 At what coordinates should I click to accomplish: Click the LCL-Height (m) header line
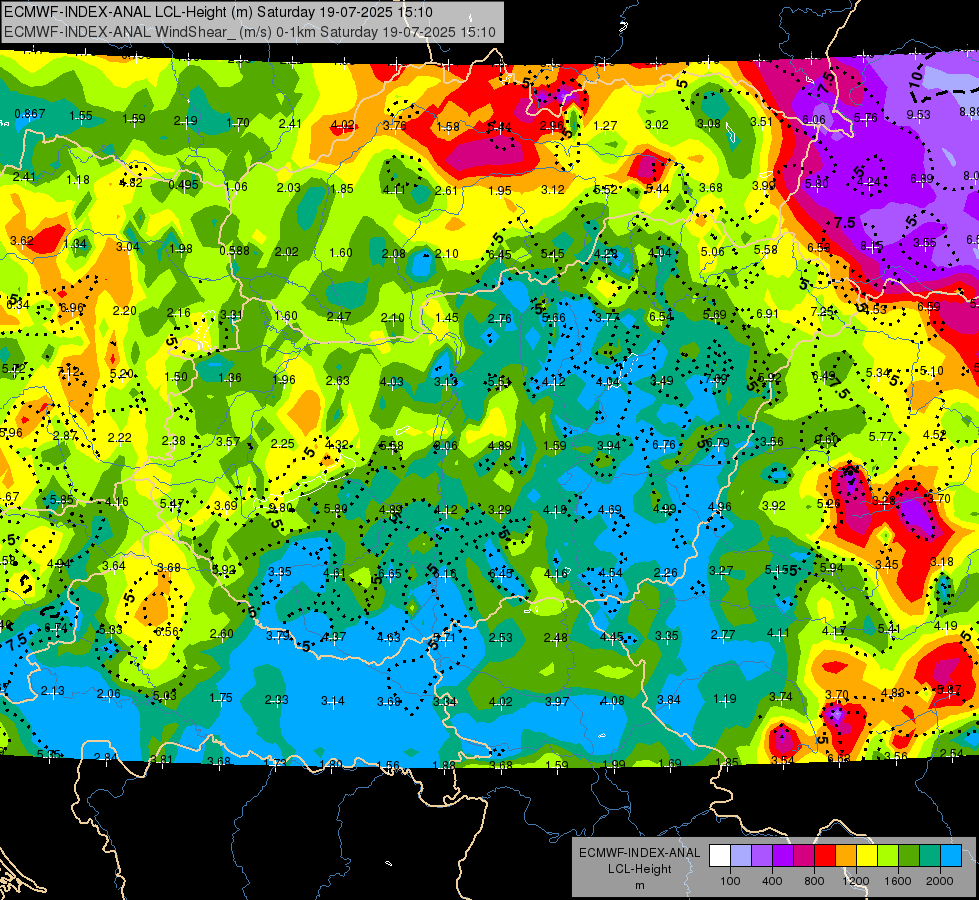point(218,12)
